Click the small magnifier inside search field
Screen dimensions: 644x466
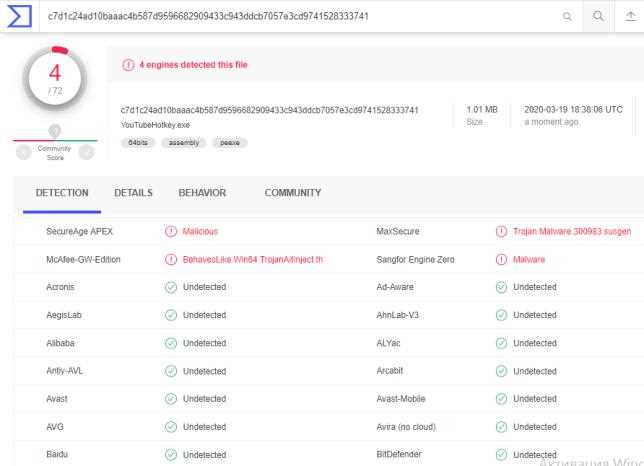click(567, 16)
